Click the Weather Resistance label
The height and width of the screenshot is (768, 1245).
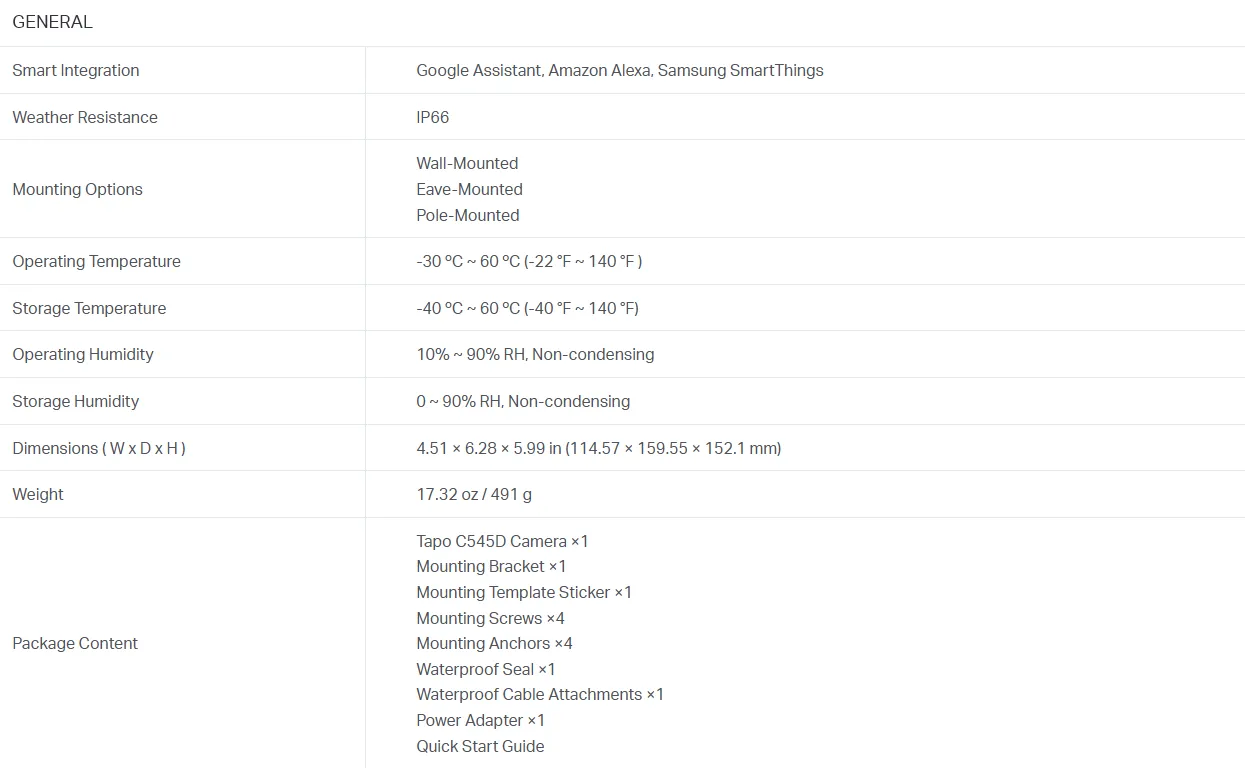coord(85,117)
